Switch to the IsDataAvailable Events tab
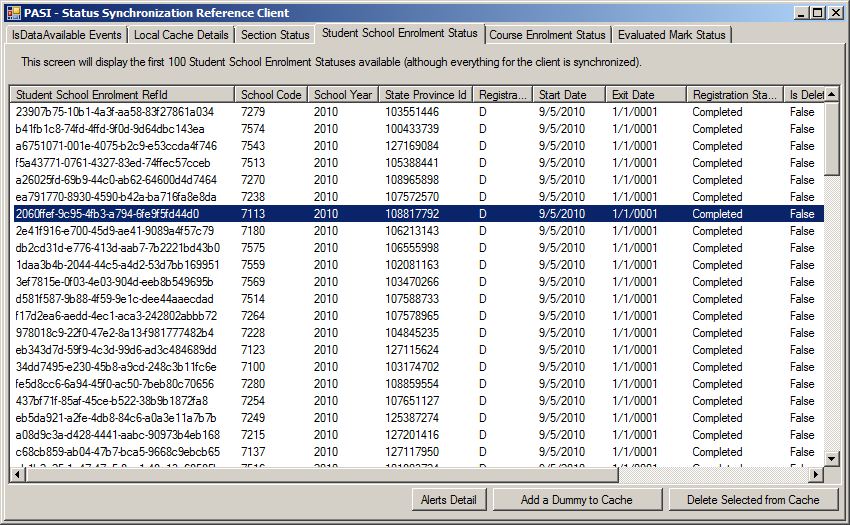The width and height of the screenshot is (850, 525). (x=66, y=35)
